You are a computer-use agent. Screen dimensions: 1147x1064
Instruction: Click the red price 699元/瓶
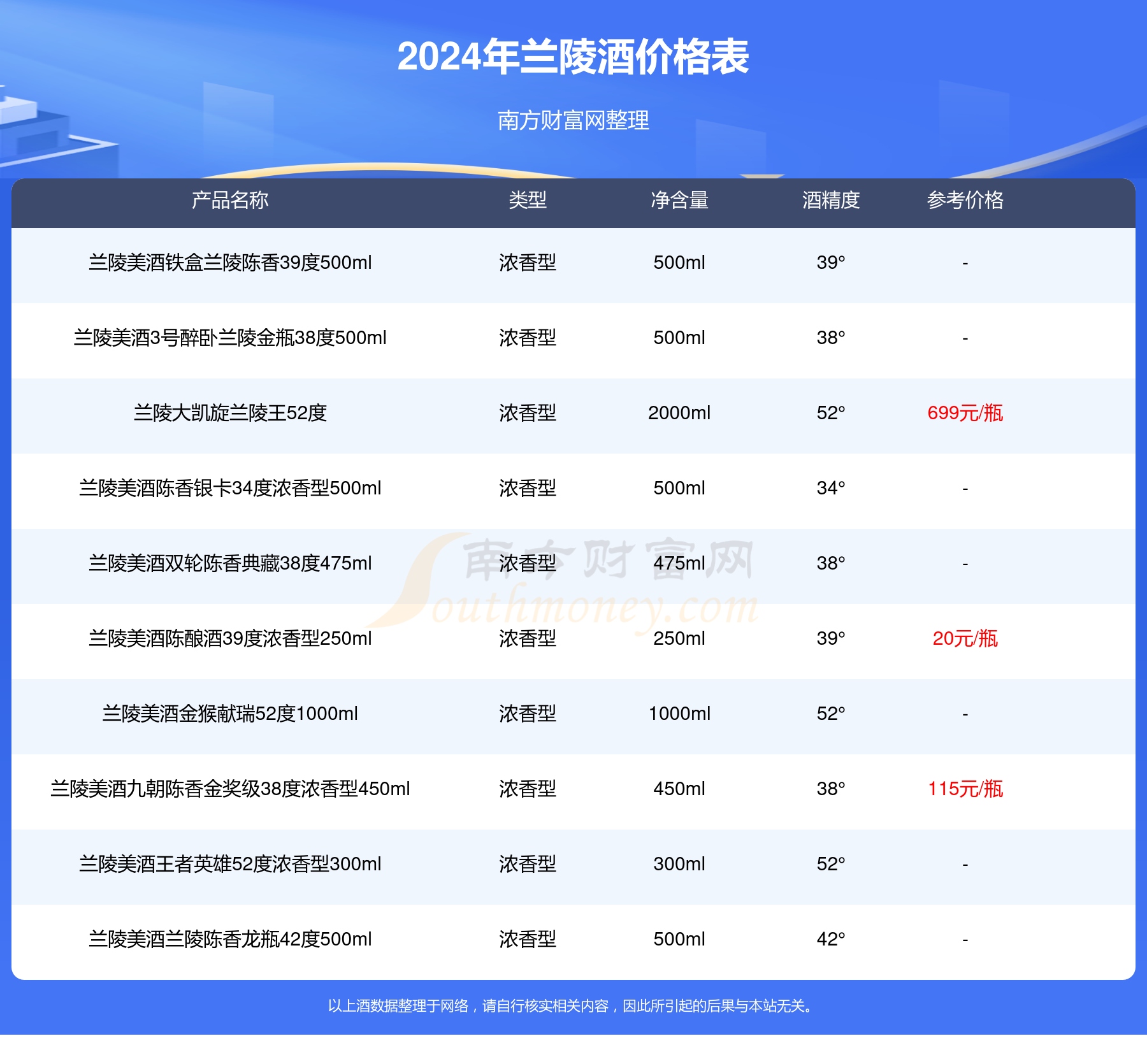965,413
